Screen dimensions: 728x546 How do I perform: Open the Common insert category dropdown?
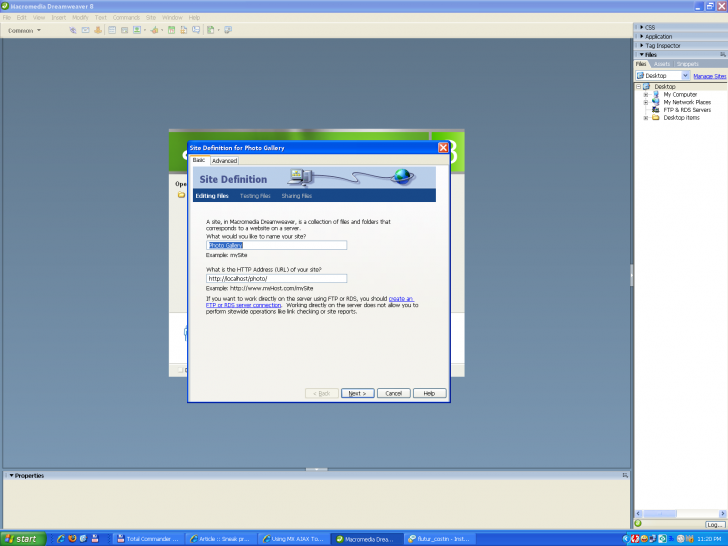[x=24, y=31]
